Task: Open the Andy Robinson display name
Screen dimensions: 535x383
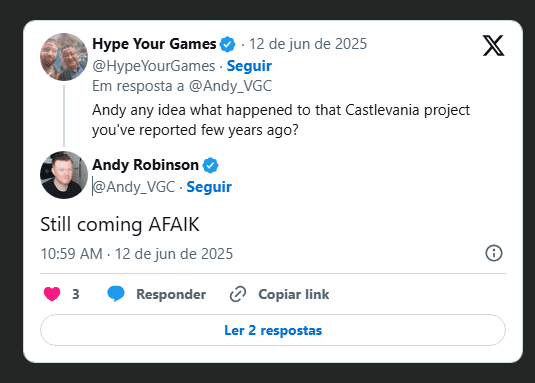Action: tap(145, 165)
